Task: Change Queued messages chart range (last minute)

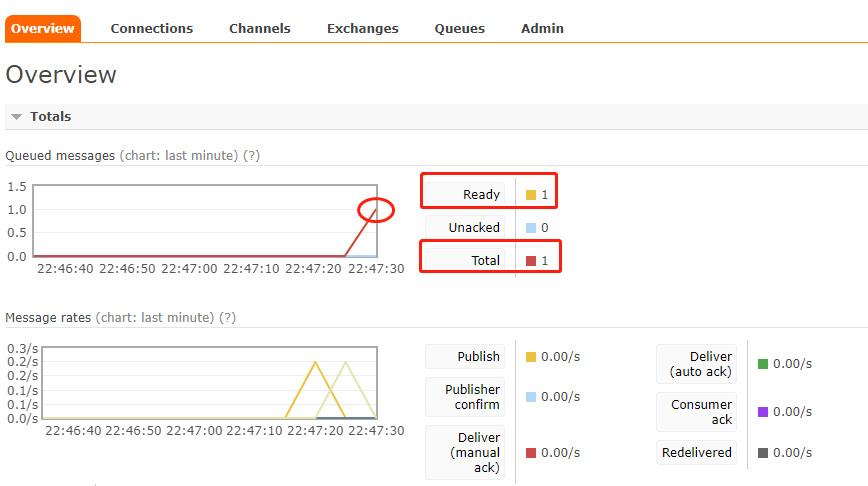Action: point(178,156)
